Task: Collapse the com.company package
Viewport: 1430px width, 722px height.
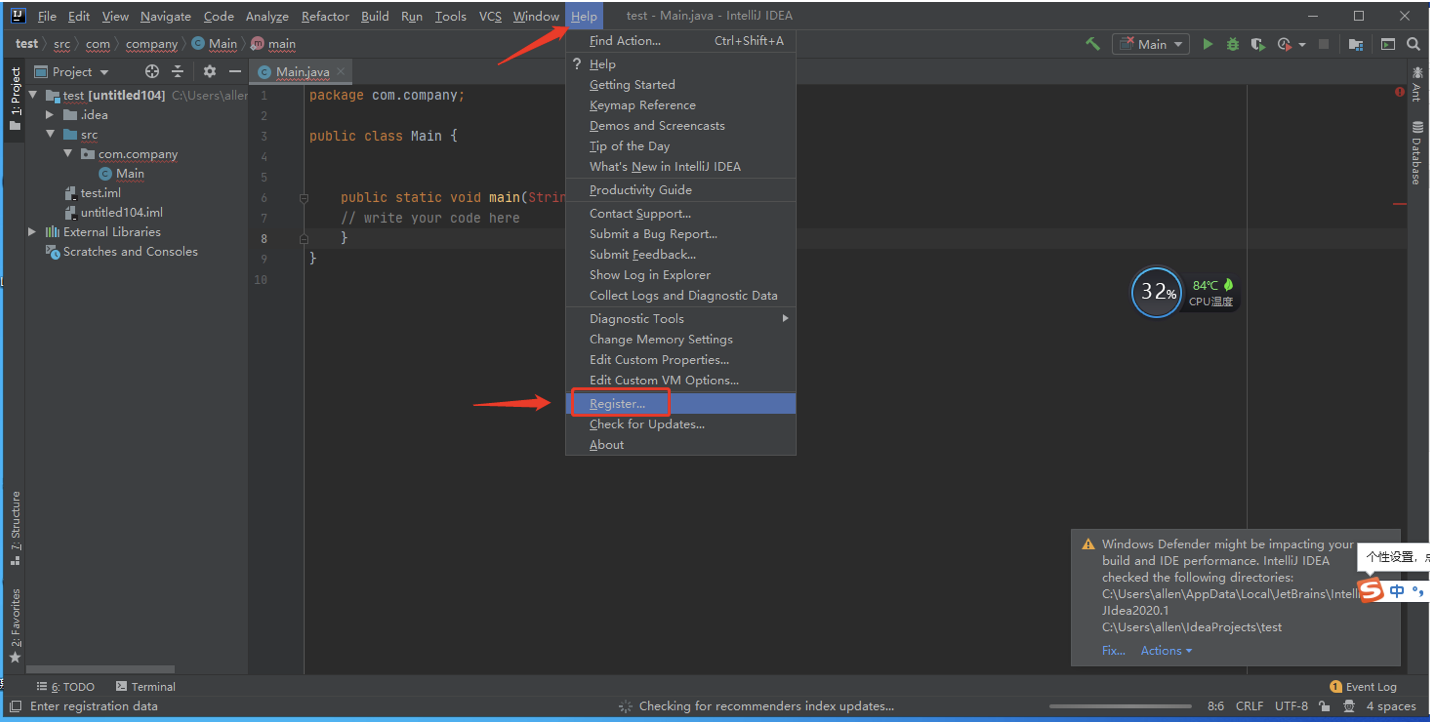Action: click(x=67, y=154)
